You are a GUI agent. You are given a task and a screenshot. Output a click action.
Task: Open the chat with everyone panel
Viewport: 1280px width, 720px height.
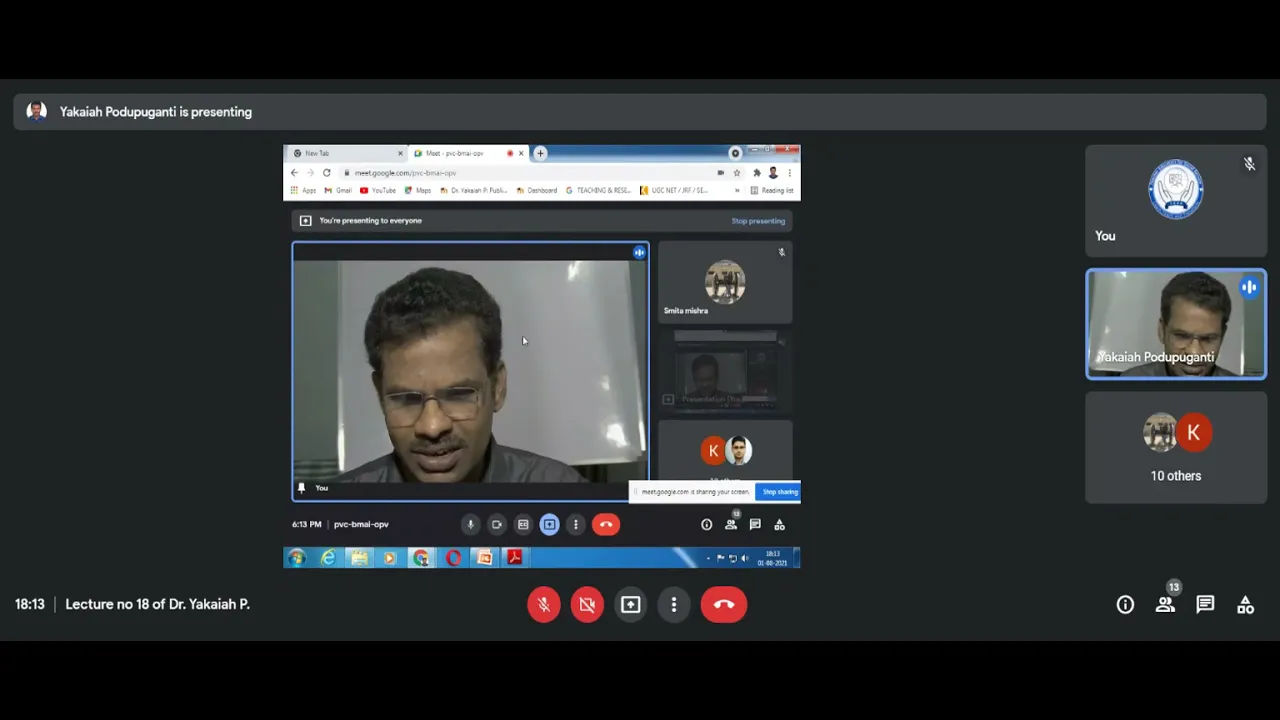point(1205,604)
